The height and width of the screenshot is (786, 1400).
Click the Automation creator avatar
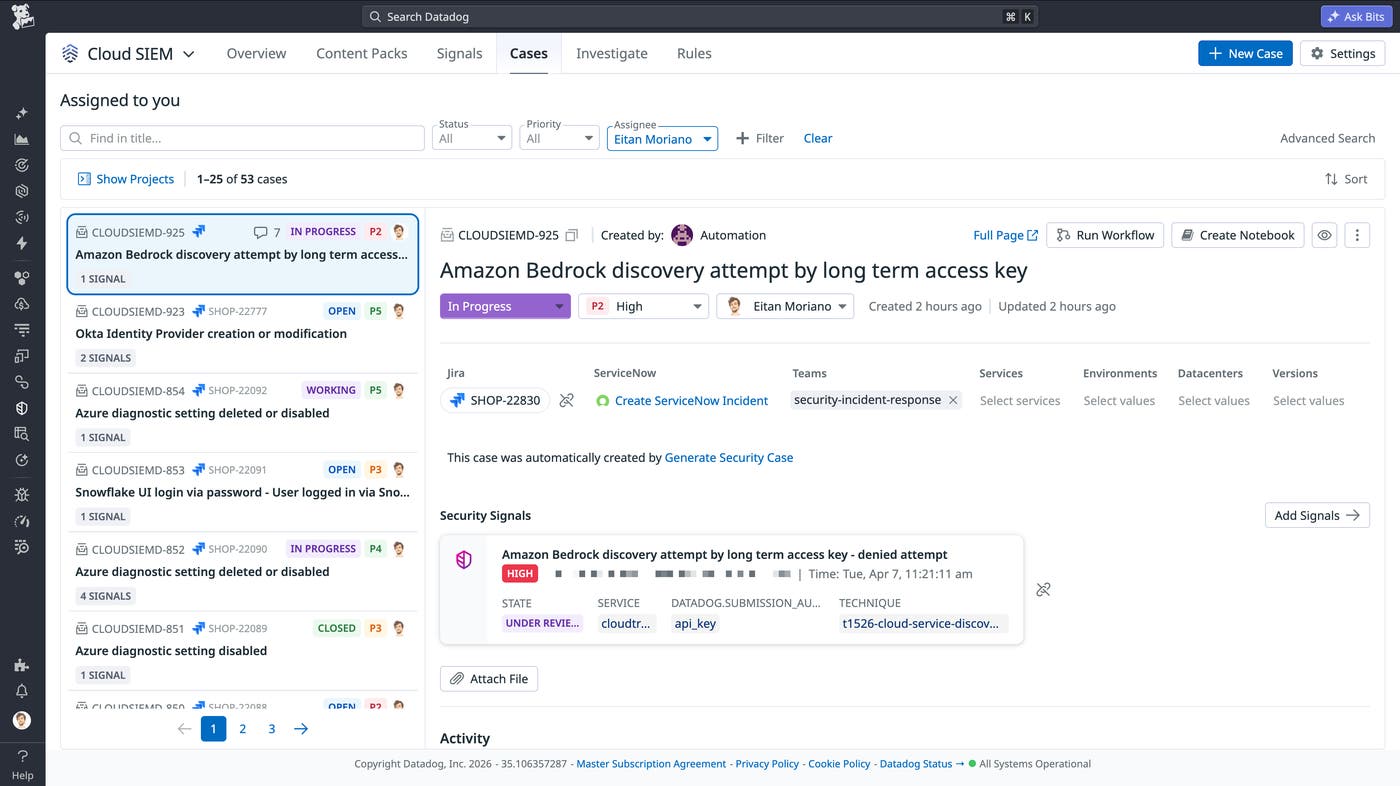point(682,235)
